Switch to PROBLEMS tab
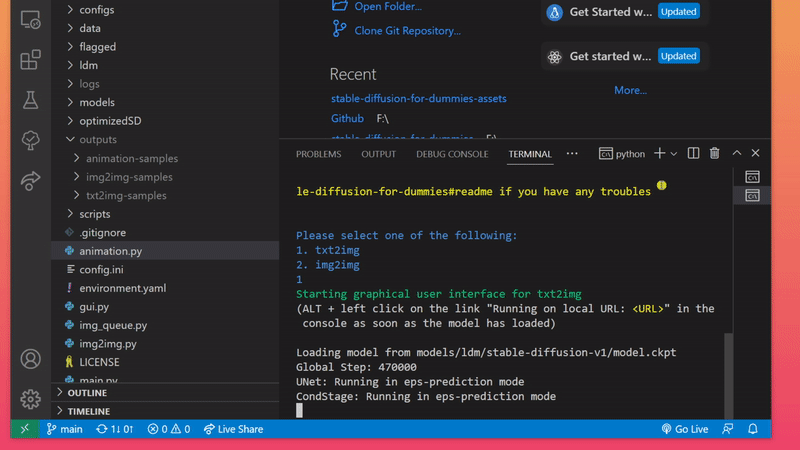800x450 pixels. (x=318, y=154)
